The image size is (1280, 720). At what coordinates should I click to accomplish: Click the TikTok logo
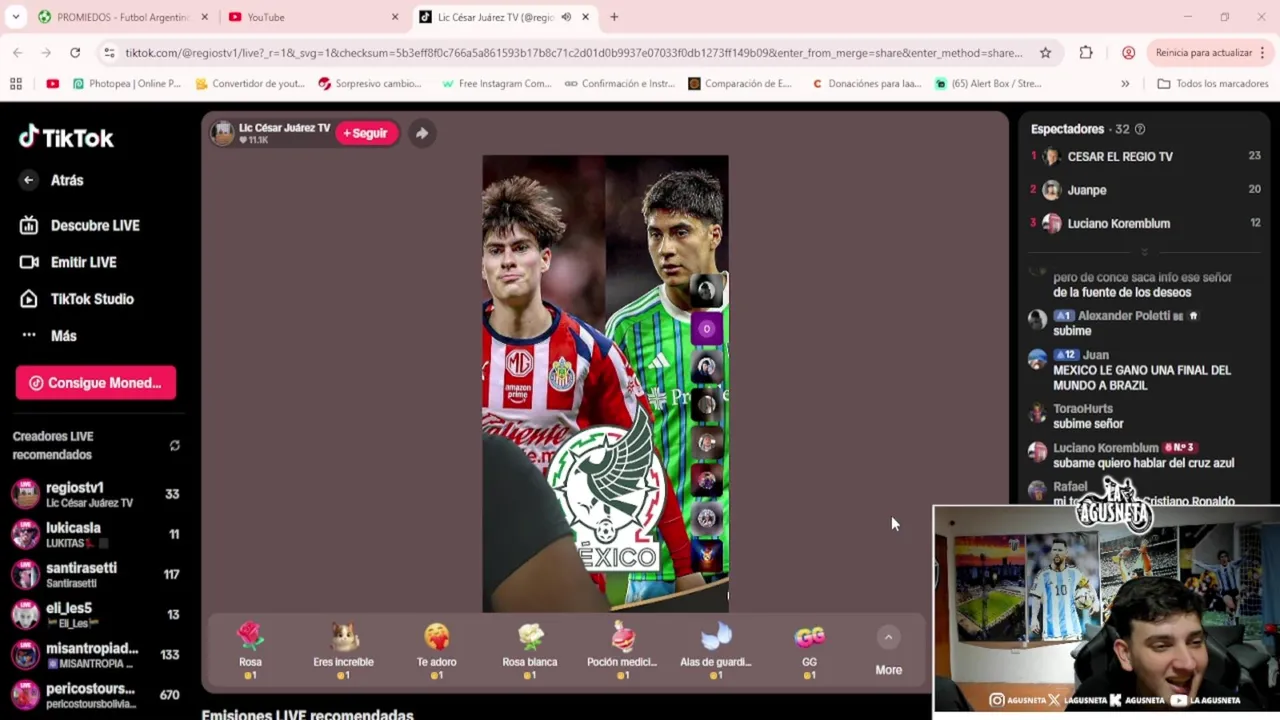pos(66,137)
